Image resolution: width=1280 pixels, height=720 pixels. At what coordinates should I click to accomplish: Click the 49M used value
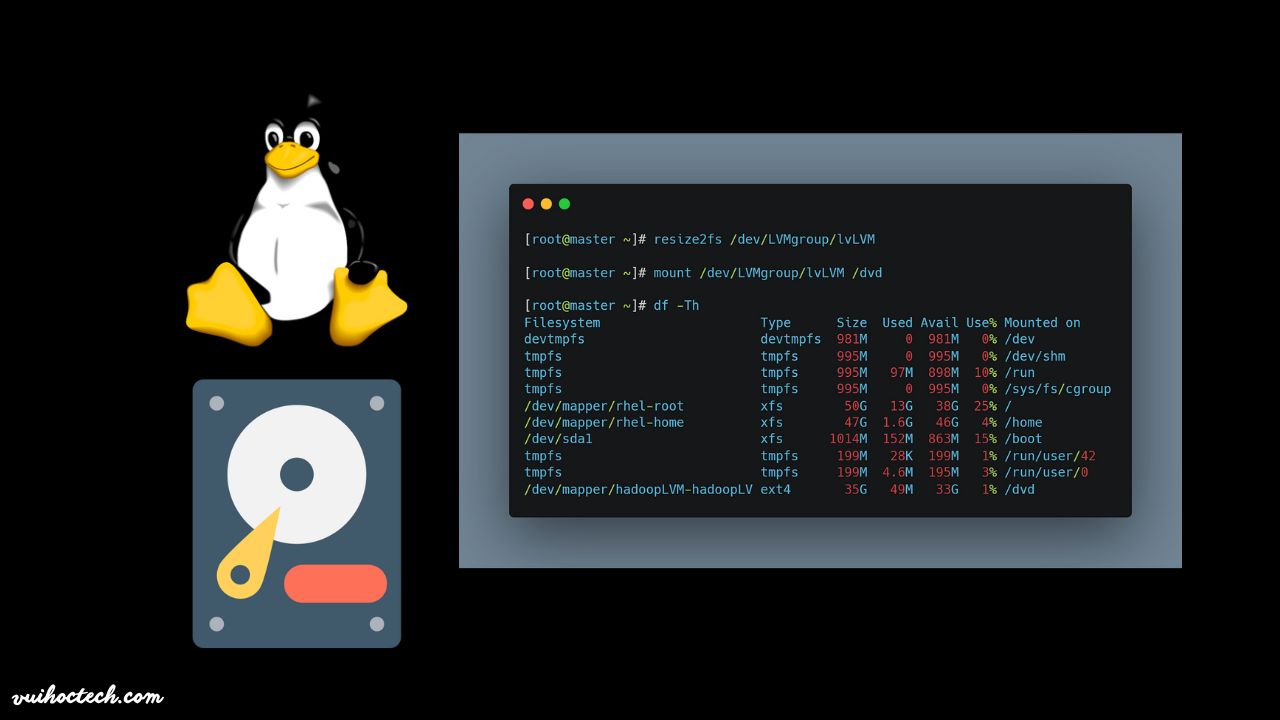(901, 489)
